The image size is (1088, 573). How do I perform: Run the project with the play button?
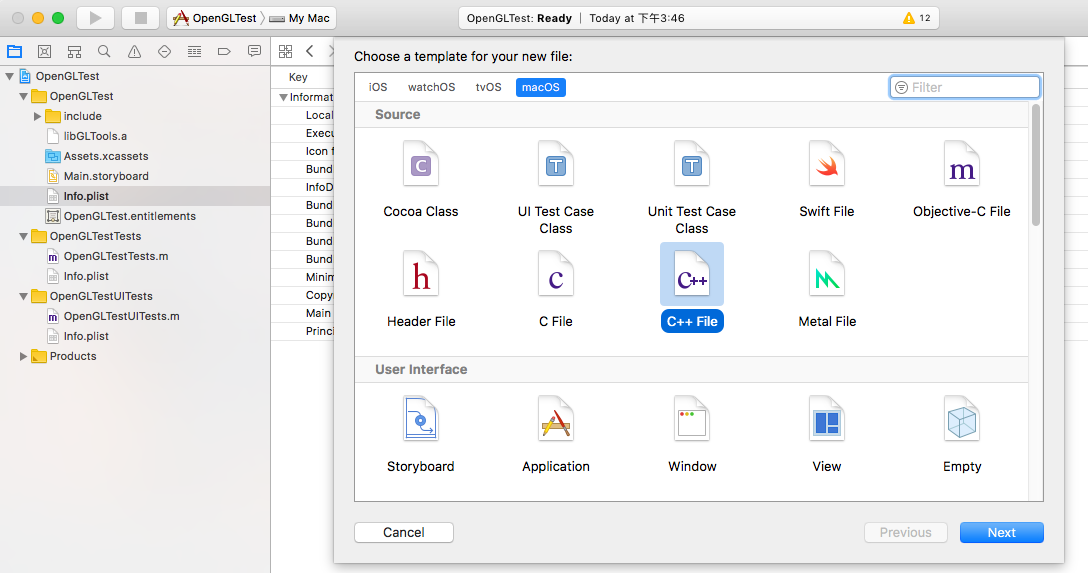point(95,18)
